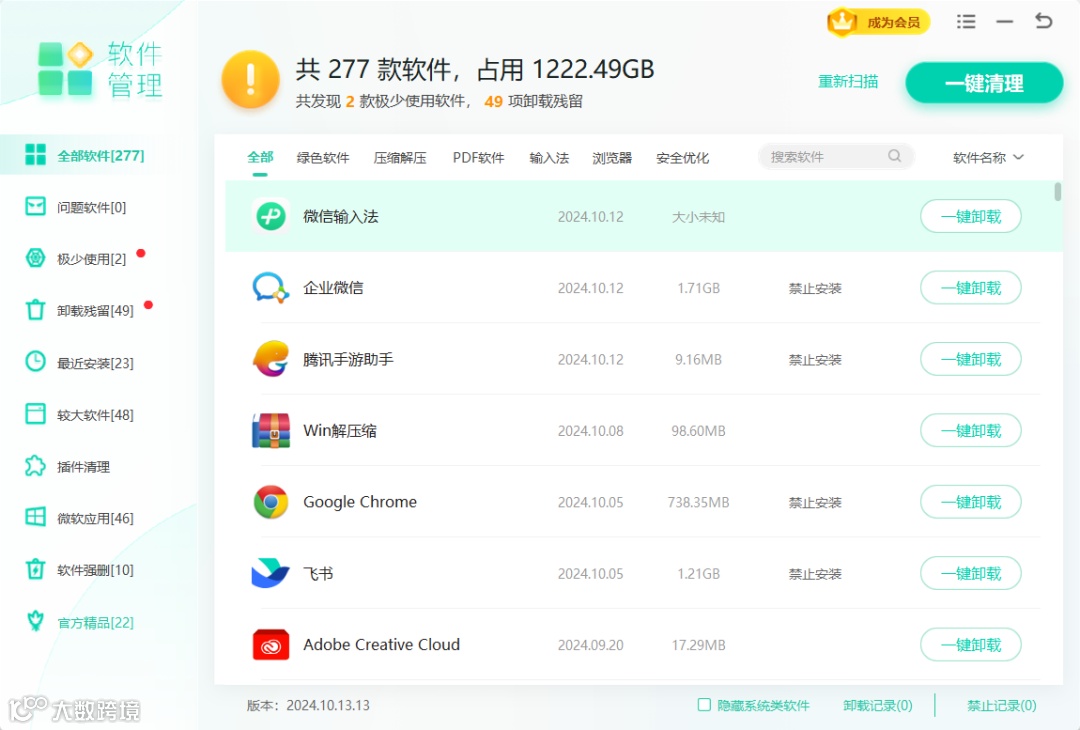Viewport: 1080px width, 730px height.
Task: Uninstall 腾讯手游助手 with 一键卸载
Action: (x=970, y=359)
